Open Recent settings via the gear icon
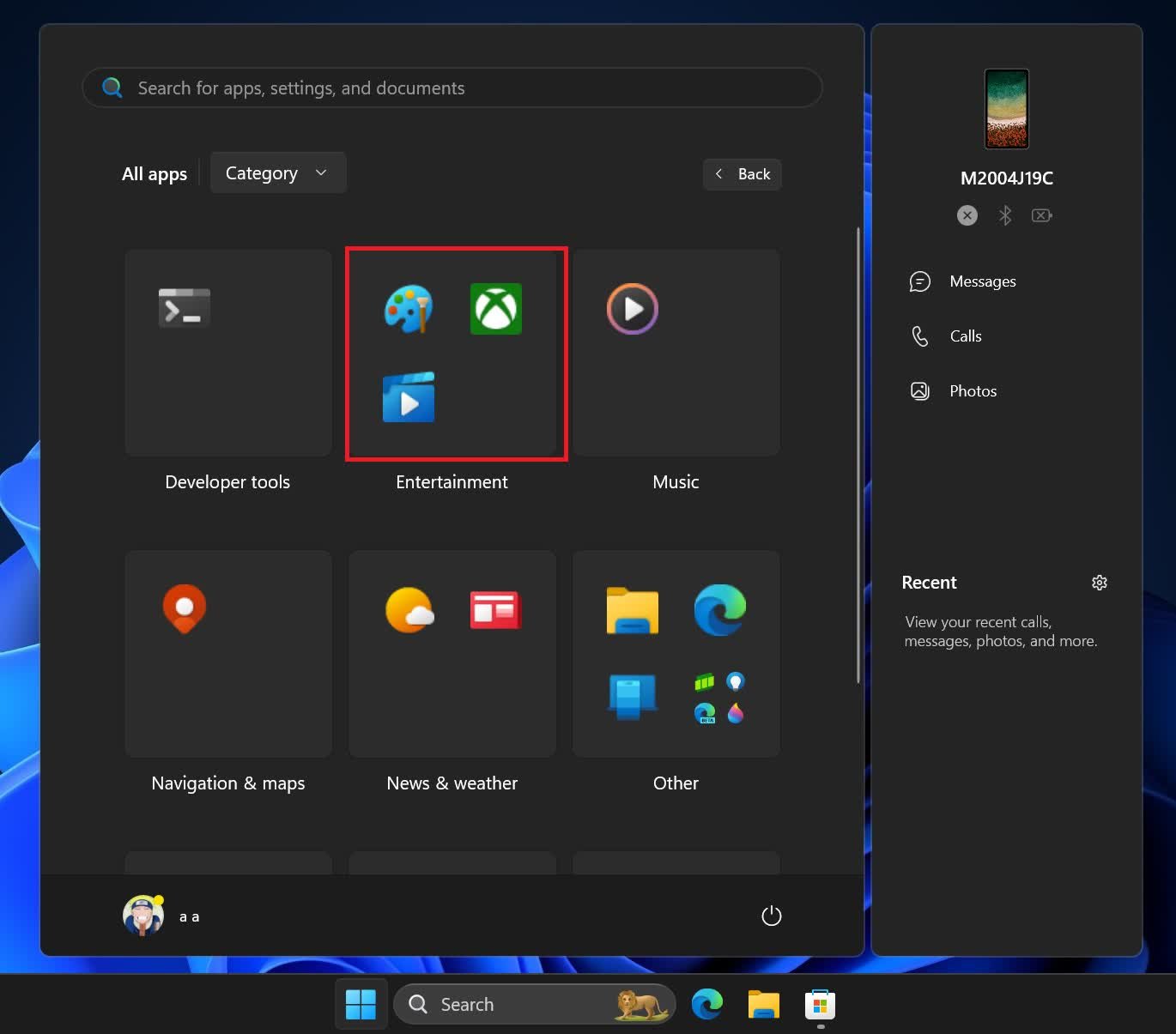Viewport: 1176px width, 1034px height. [1100, 582]
